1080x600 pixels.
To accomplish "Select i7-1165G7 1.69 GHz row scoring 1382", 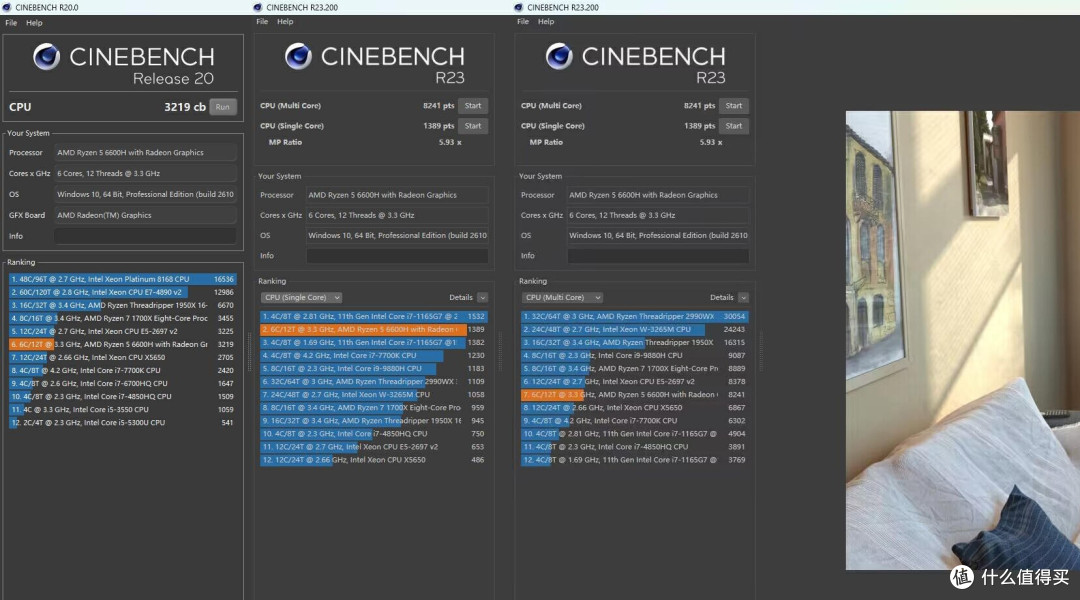I will [374, 342].
